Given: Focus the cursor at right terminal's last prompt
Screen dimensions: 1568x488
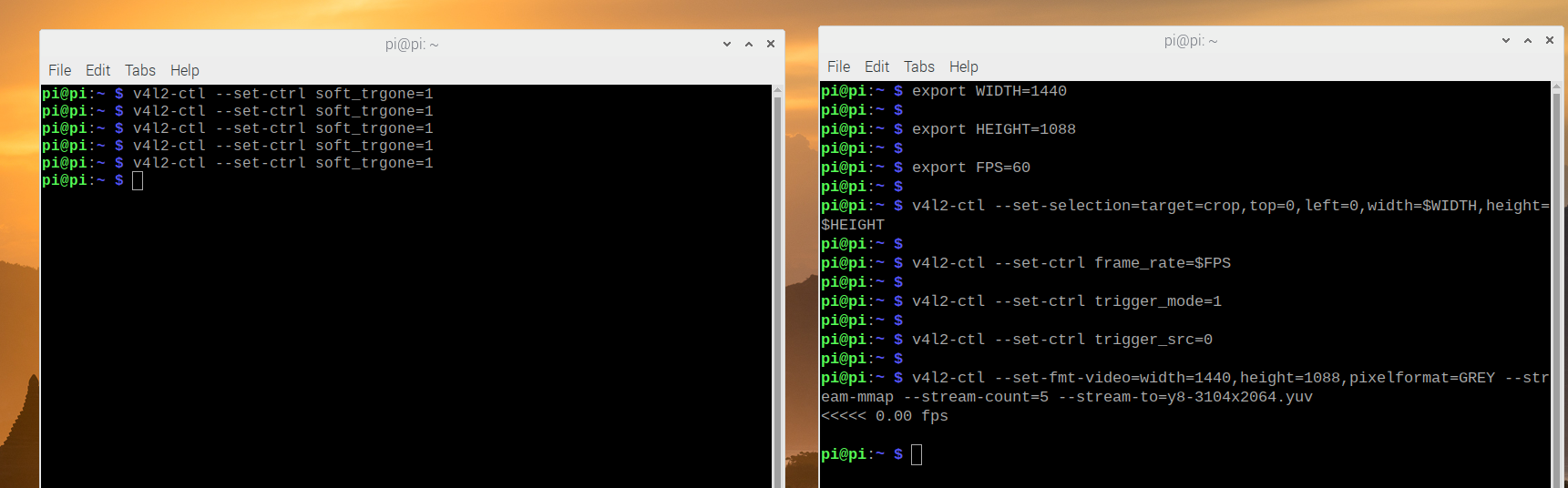Looking at the screenshot, I should click(917, 454).
